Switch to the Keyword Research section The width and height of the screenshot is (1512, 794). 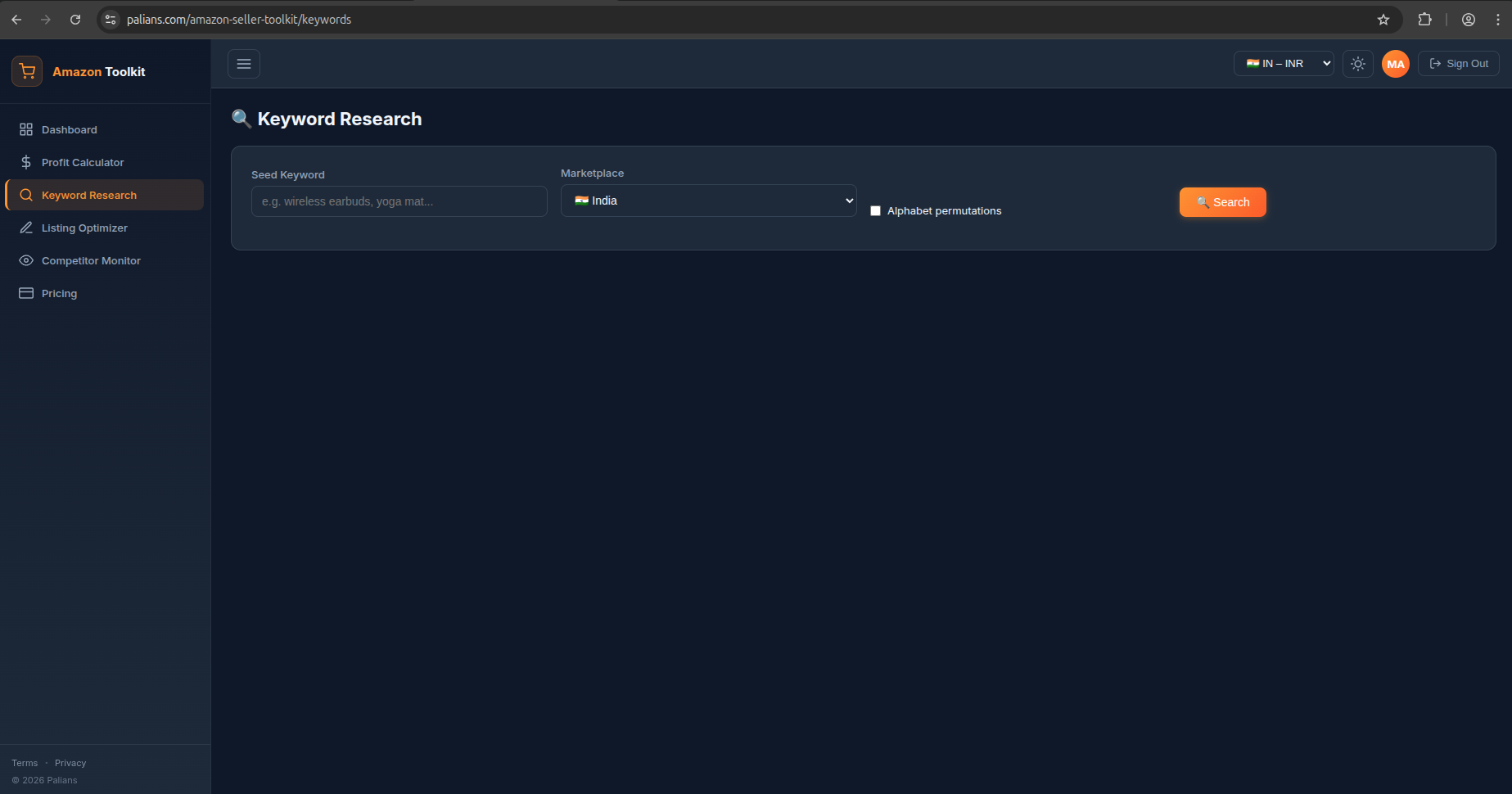pyautogui.click(x=88, y=195)
